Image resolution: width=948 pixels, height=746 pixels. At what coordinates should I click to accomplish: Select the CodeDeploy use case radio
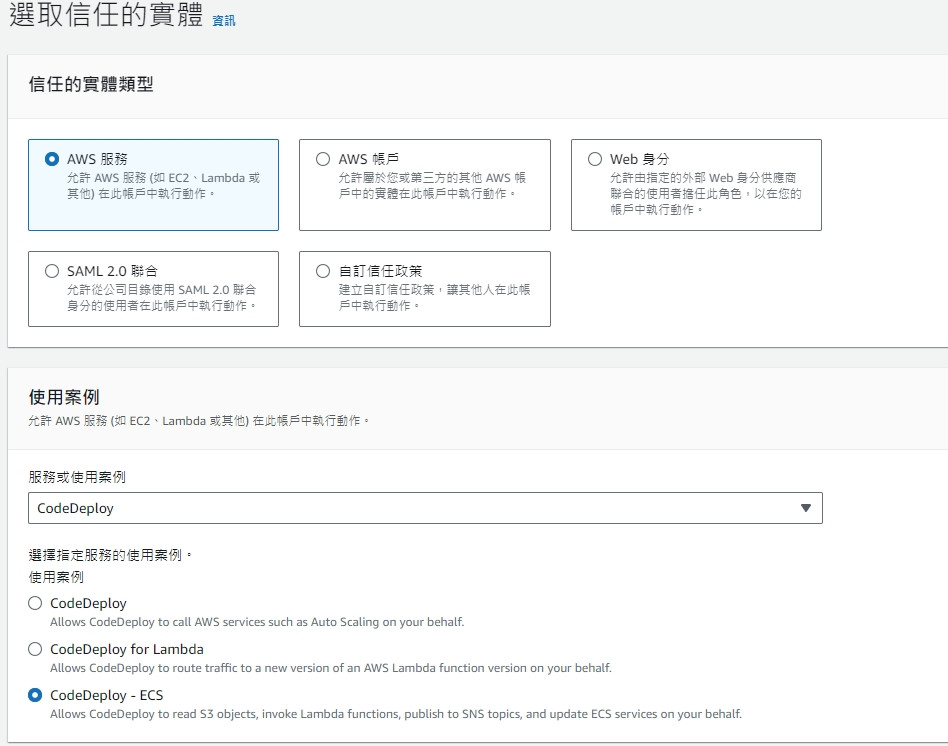[35, 603]
